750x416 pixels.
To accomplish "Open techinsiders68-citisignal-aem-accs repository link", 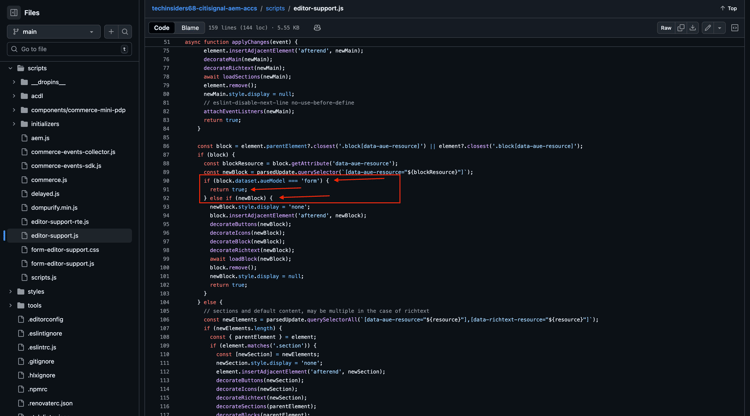I will tap(204, 9).
